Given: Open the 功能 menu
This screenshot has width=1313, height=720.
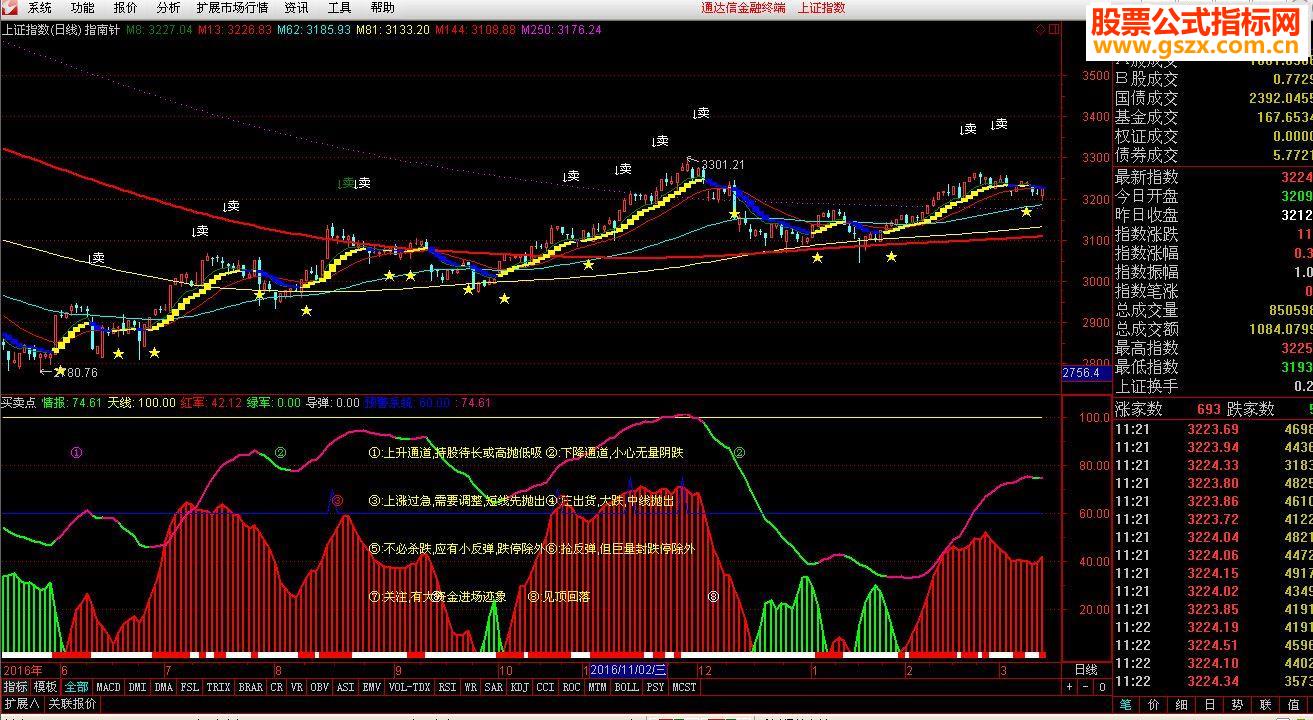Looking at the screenshot, I should click(83, 7).
